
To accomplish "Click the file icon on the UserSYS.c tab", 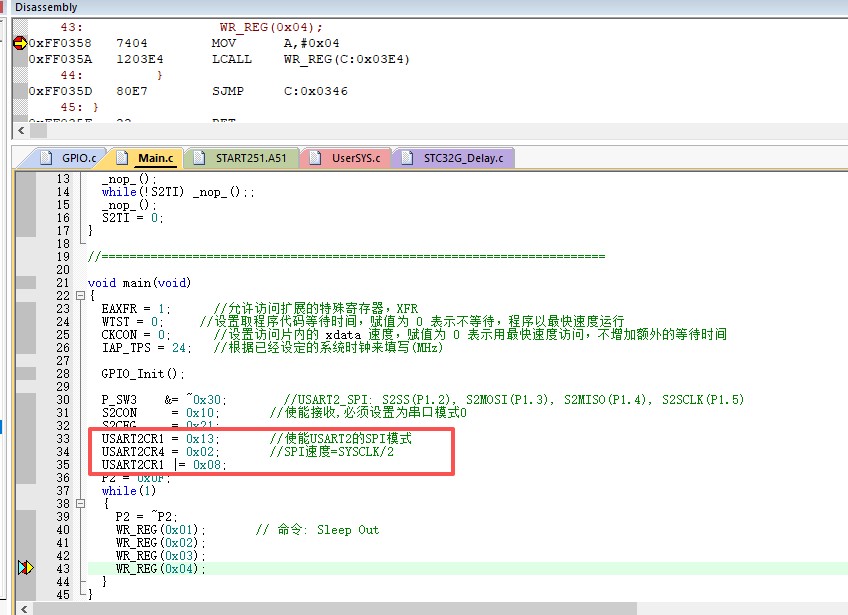I will [317, 158].
